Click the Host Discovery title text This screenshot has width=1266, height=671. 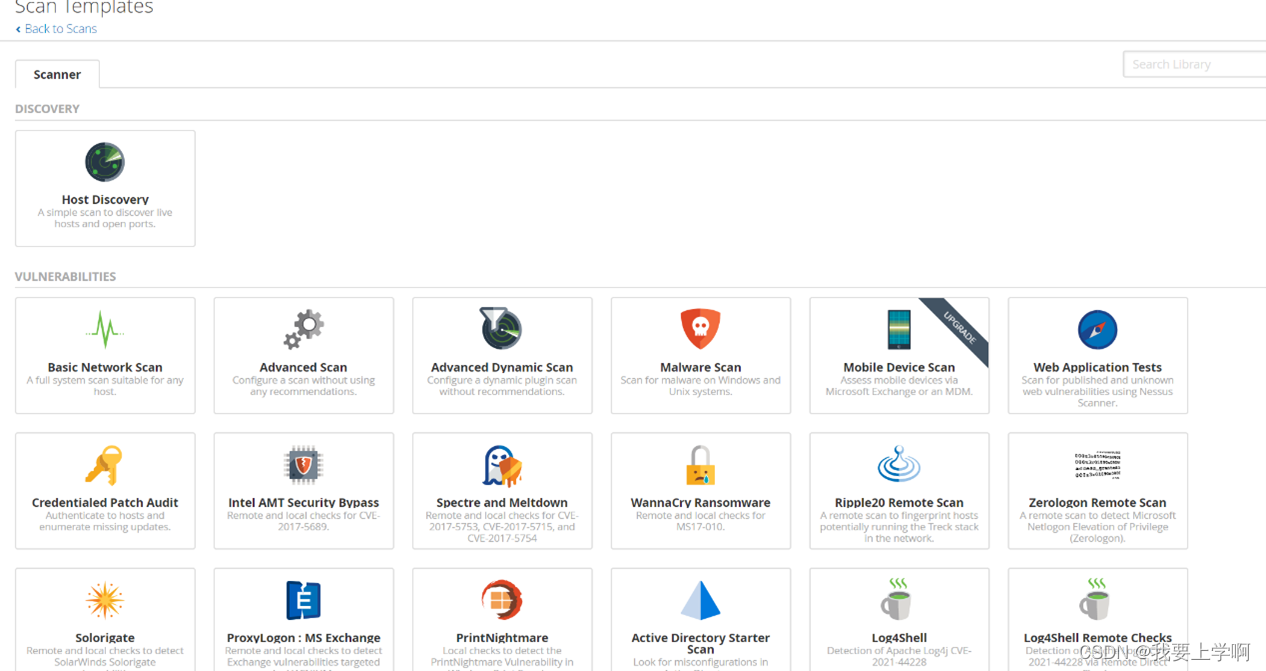105,200
